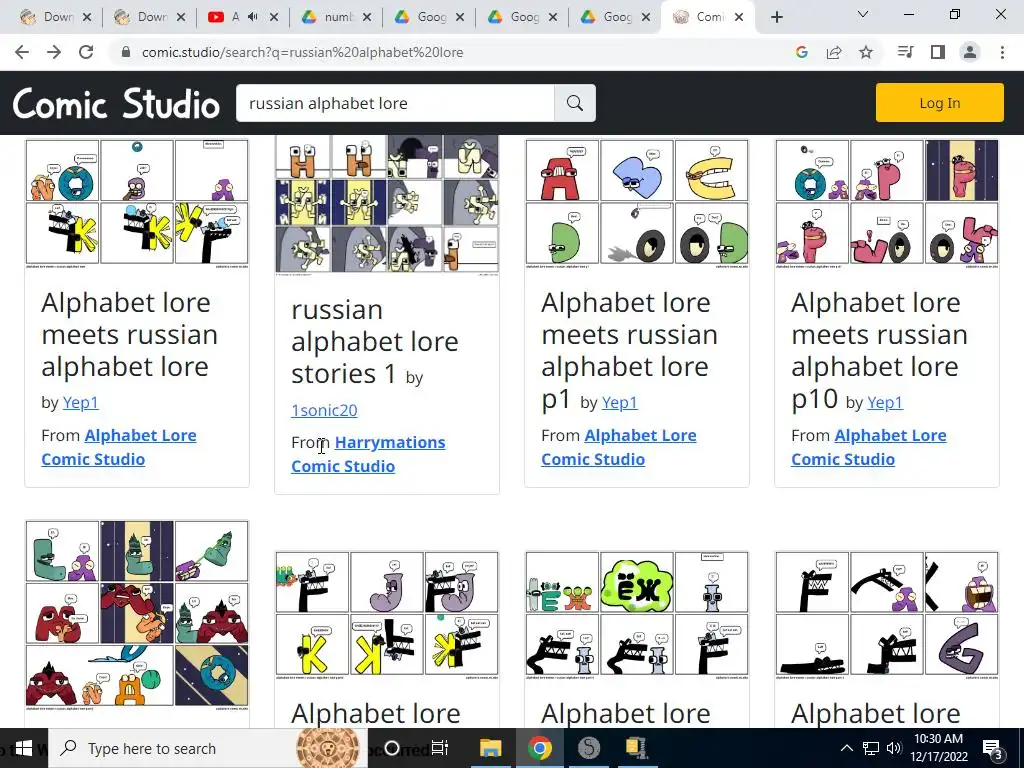
Task: Focus the russian alphabet lore search field
Action: [394, 103]
